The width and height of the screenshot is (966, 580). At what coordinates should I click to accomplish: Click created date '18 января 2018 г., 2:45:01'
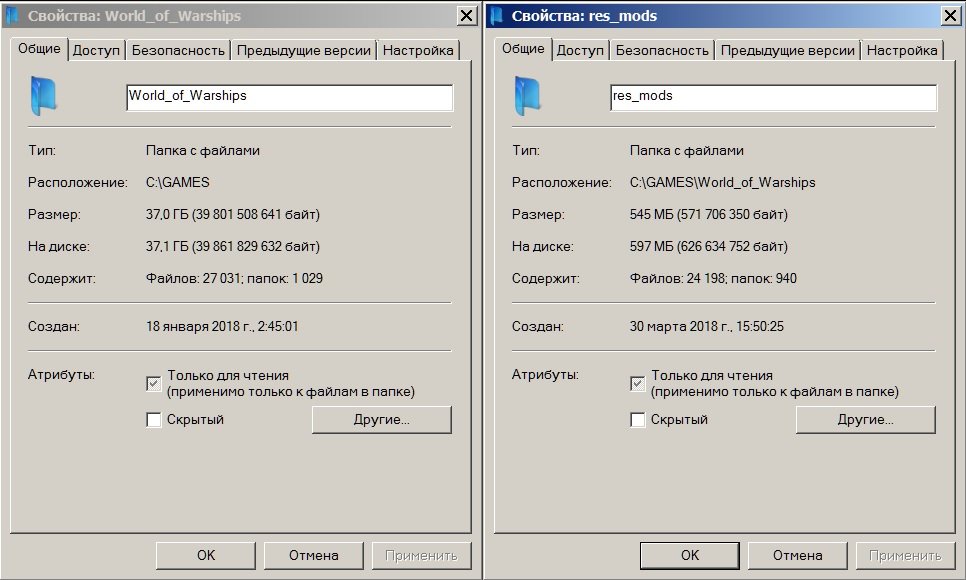pyautogui.click(x=222, y=327)
